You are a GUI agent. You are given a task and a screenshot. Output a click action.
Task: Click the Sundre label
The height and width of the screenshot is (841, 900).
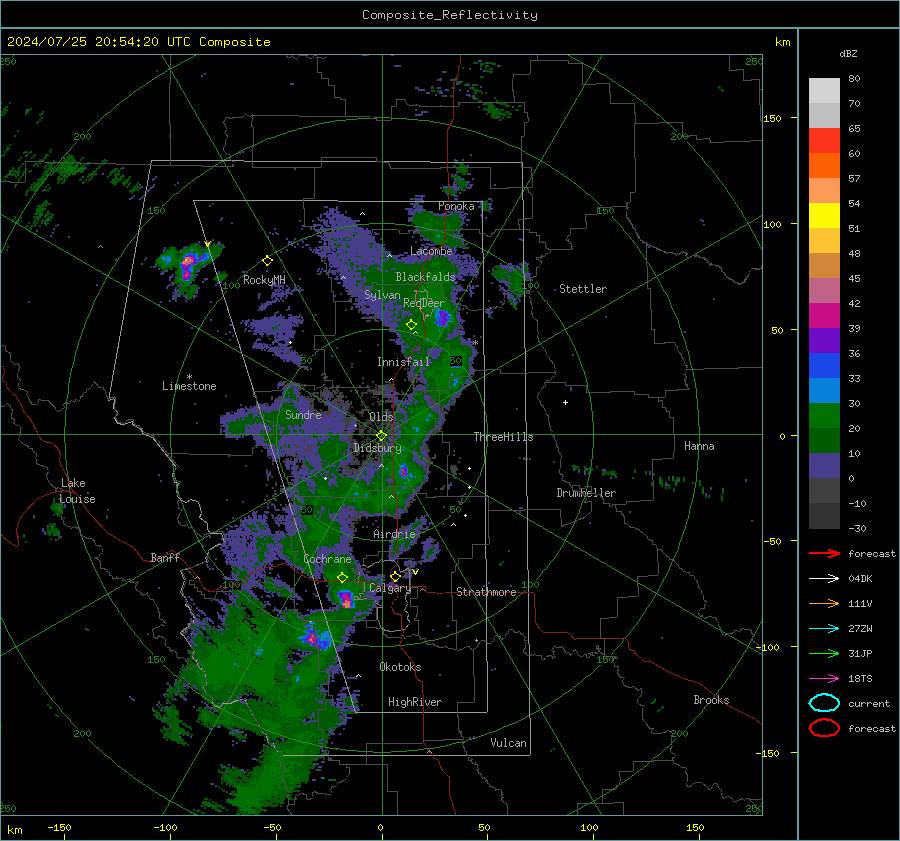pyautogui.click(x=303, y=414)
